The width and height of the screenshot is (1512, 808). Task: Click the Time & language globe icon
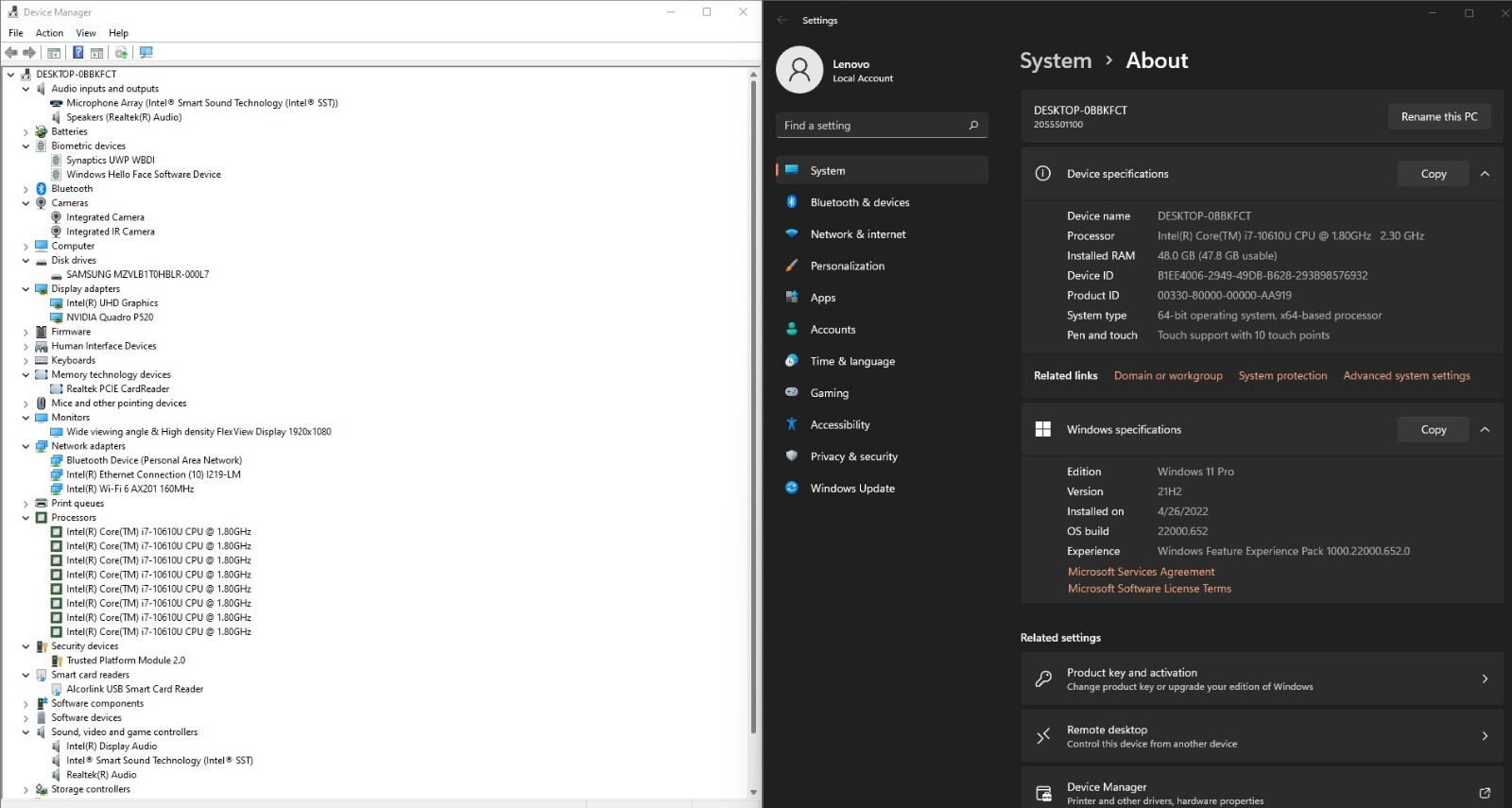pos(792,361)
